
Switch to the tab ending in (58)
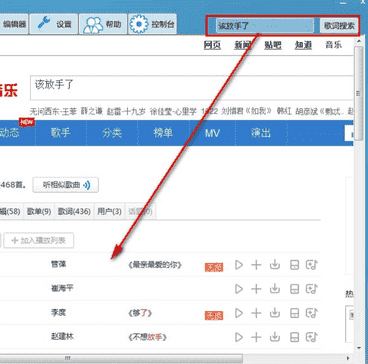click(x=11, y=211)
